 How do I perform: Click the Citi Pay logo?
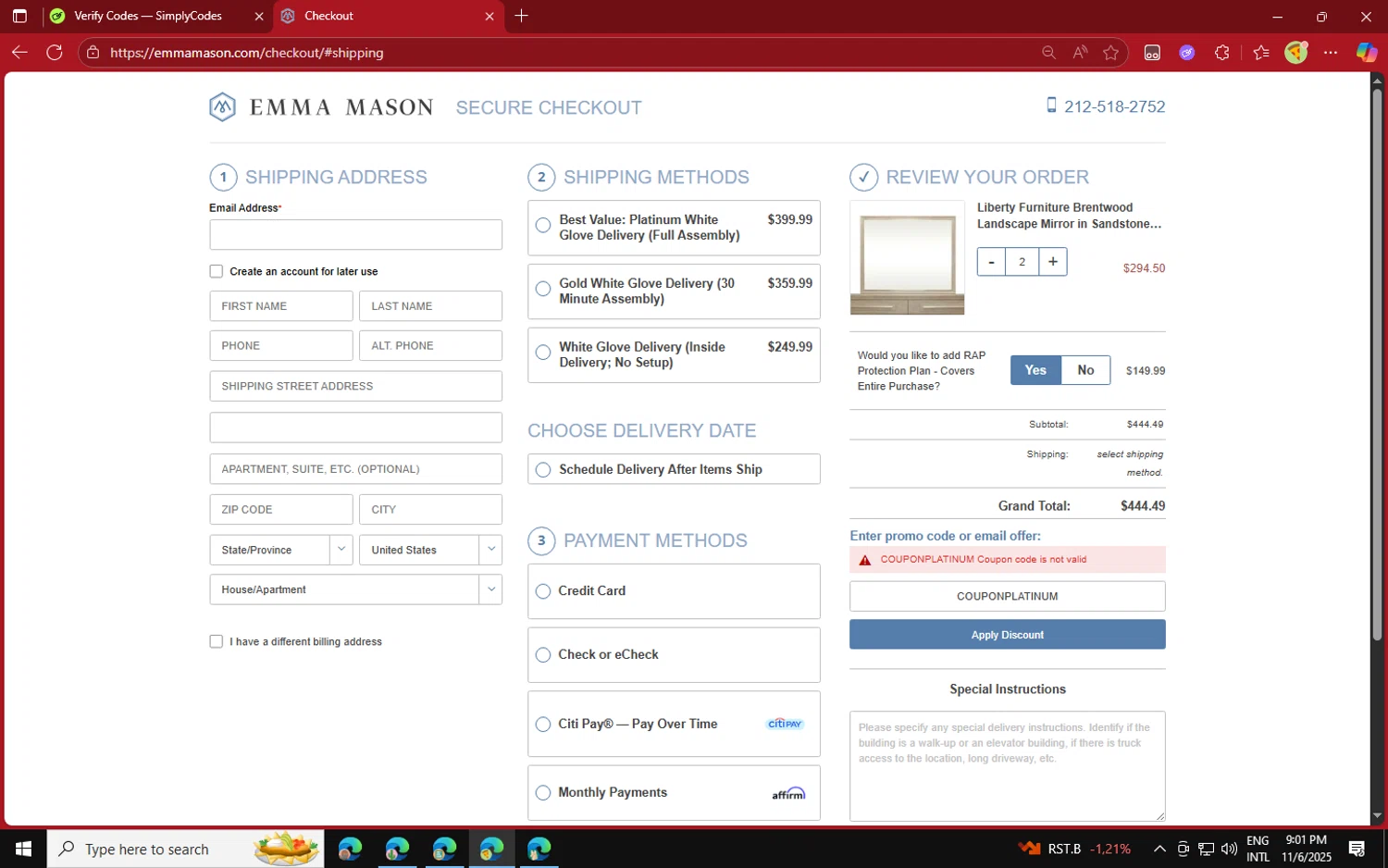coord(786,724)
